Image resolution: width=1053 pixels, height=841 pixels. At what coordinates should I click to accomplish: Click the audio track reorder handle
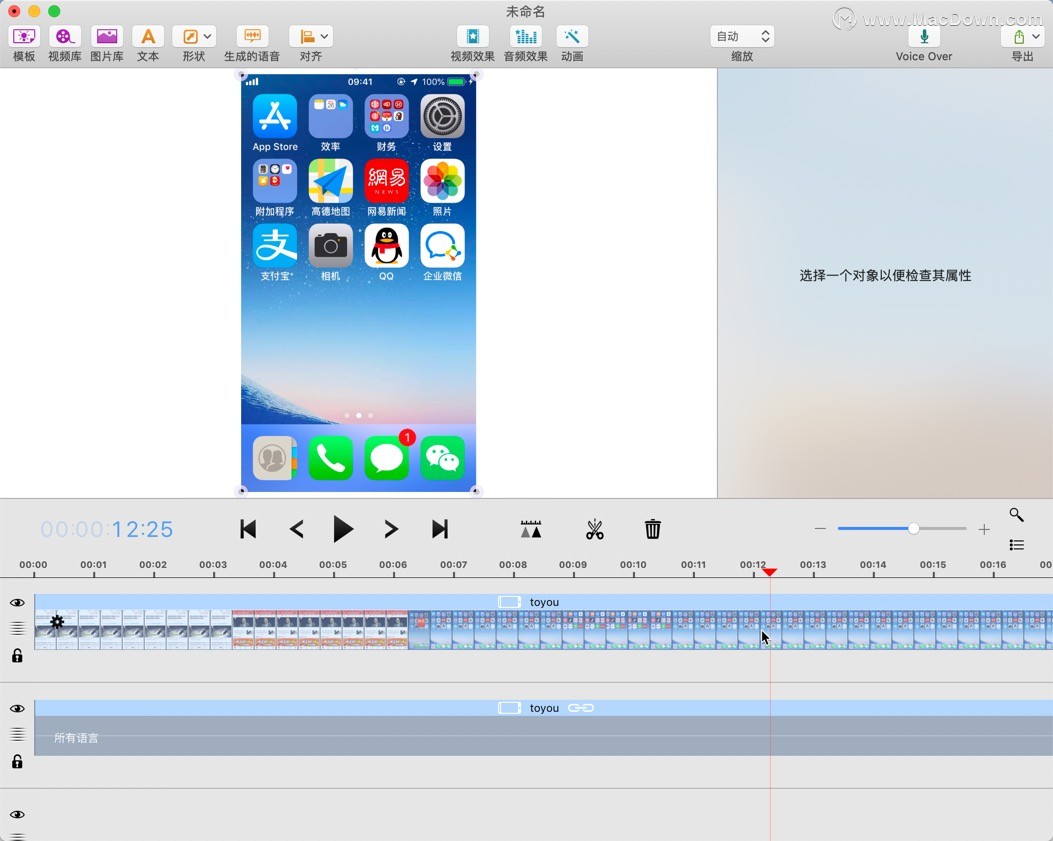17,735
